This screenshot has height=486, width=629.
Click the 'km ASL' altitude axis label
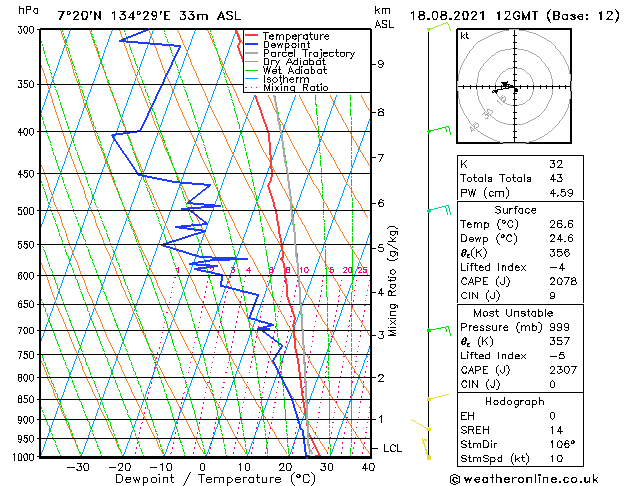tap(384, 17)
